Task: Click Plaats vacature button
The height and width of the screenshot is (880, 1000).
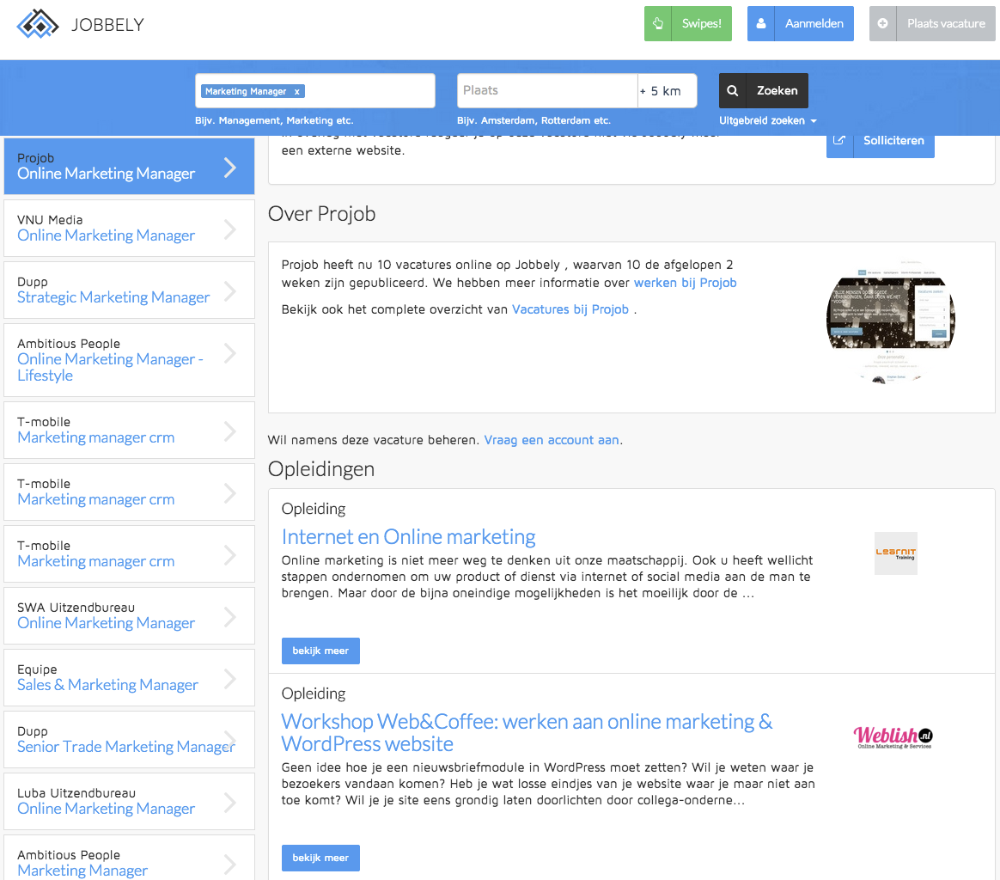Action: [932, 24]
